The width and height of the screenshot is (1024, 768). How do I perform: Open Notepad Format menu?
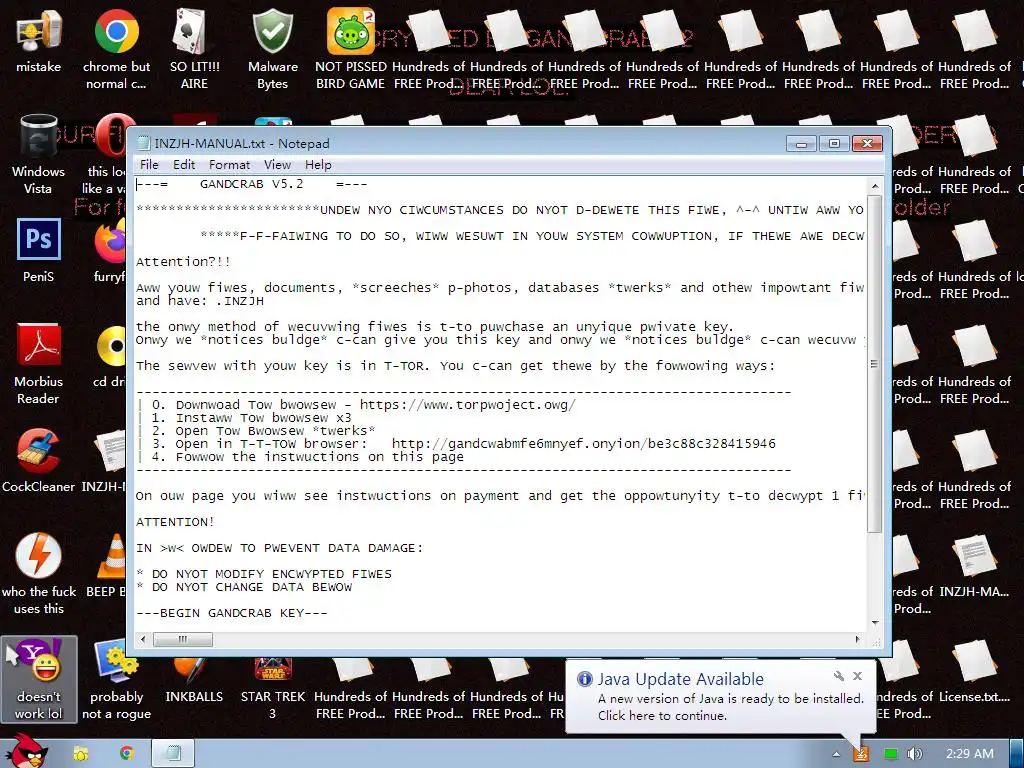click(229, 165)
